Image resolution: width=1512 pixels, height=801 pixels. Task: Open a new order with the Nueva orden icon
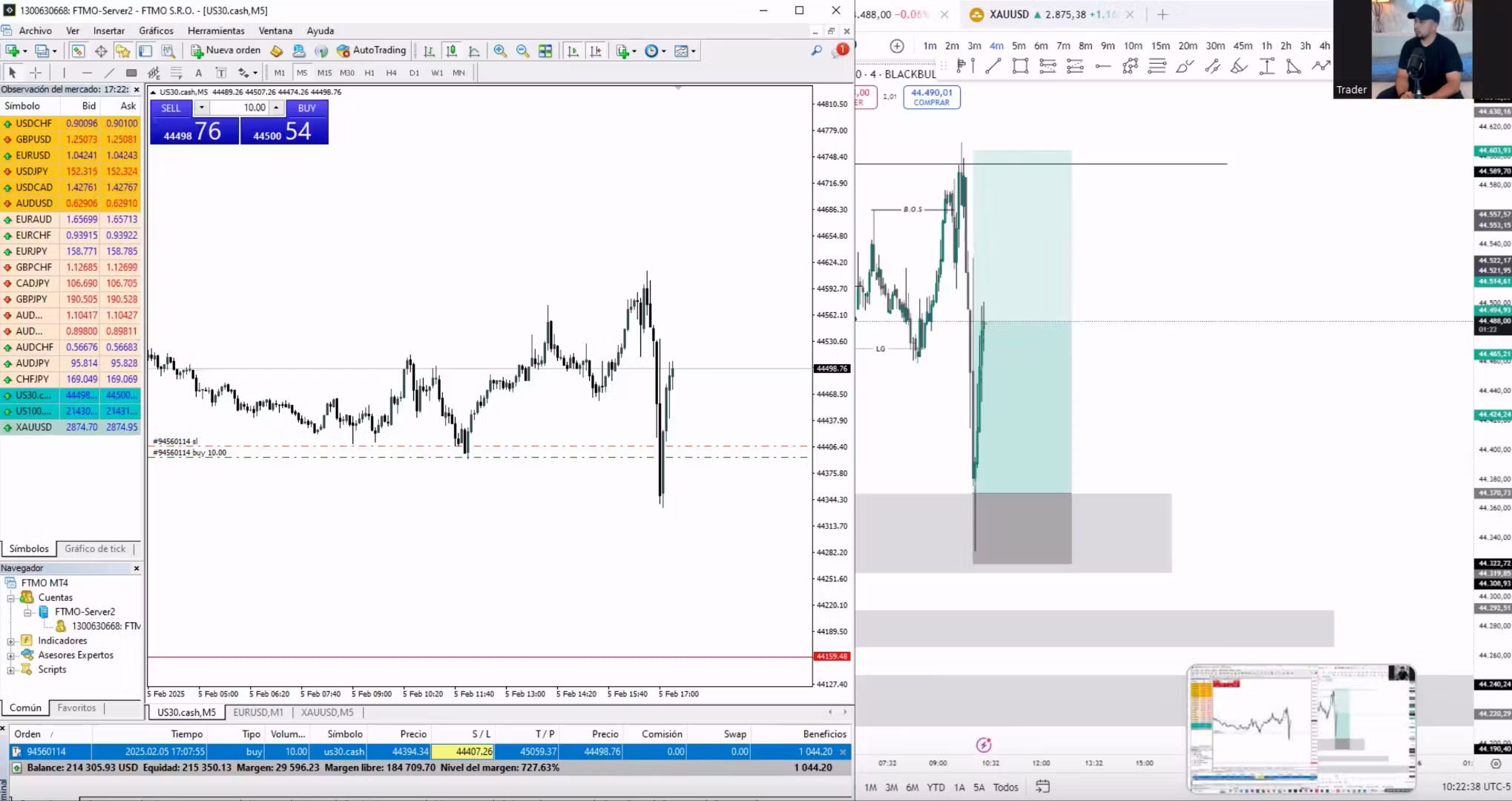pyautogui.click(x=197, y=50)
